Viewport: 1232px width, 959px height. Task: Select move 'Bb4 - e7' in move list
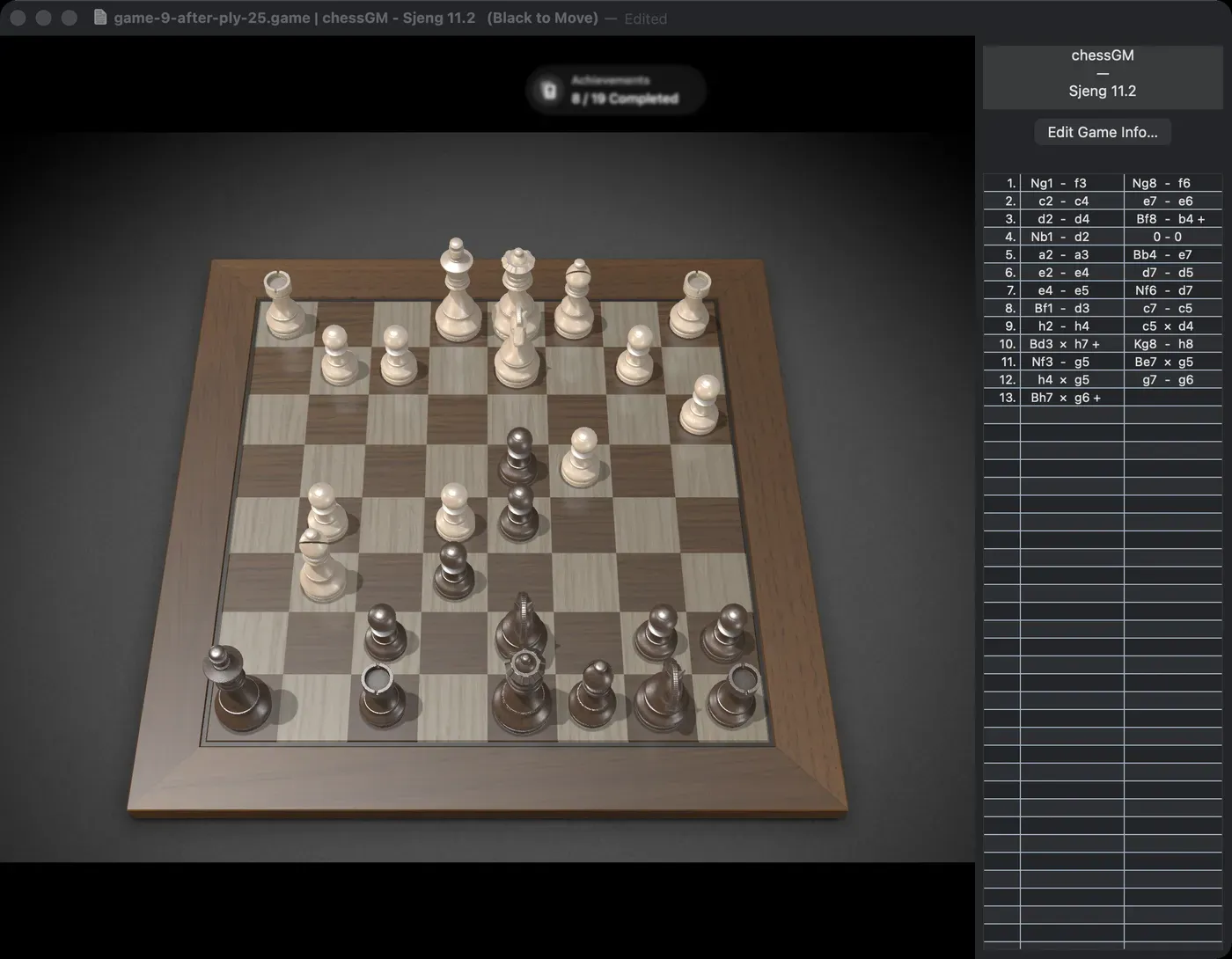point(1162,255)
